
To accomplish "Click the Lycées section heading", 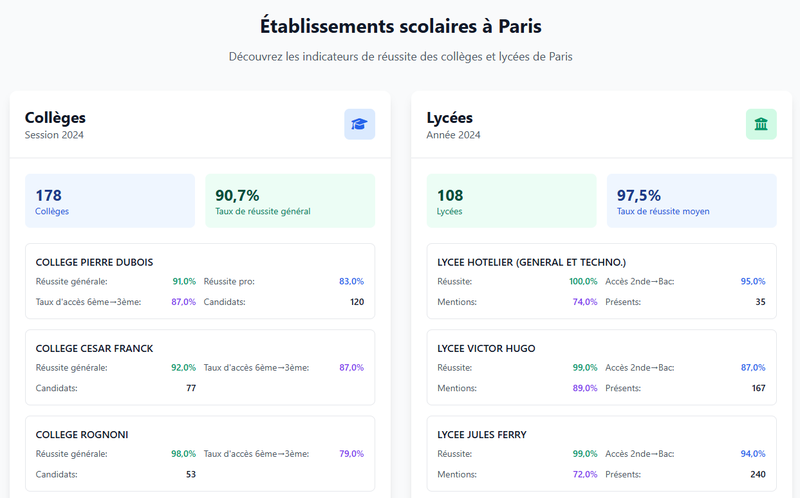I will pyautogui.click(x=450, y=118).
